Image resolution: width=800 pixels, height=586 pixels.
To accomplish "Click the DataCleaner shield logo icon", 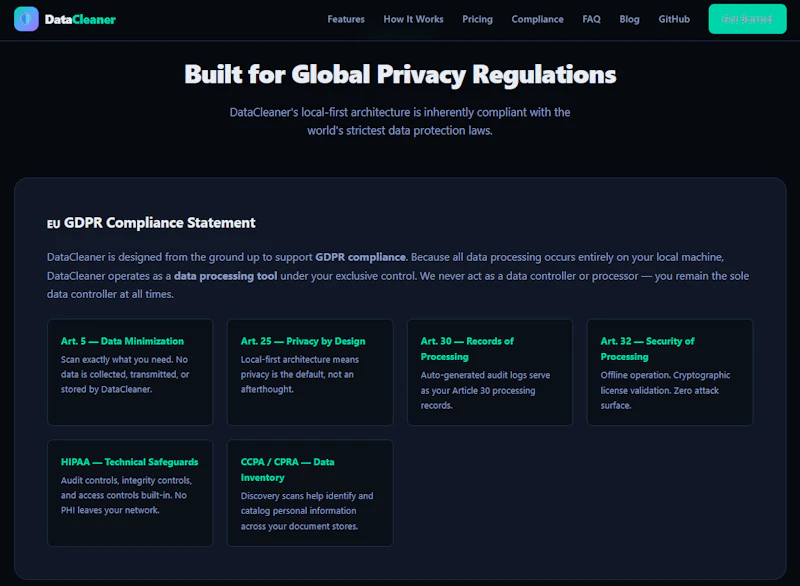I will [x=26, y=19].
